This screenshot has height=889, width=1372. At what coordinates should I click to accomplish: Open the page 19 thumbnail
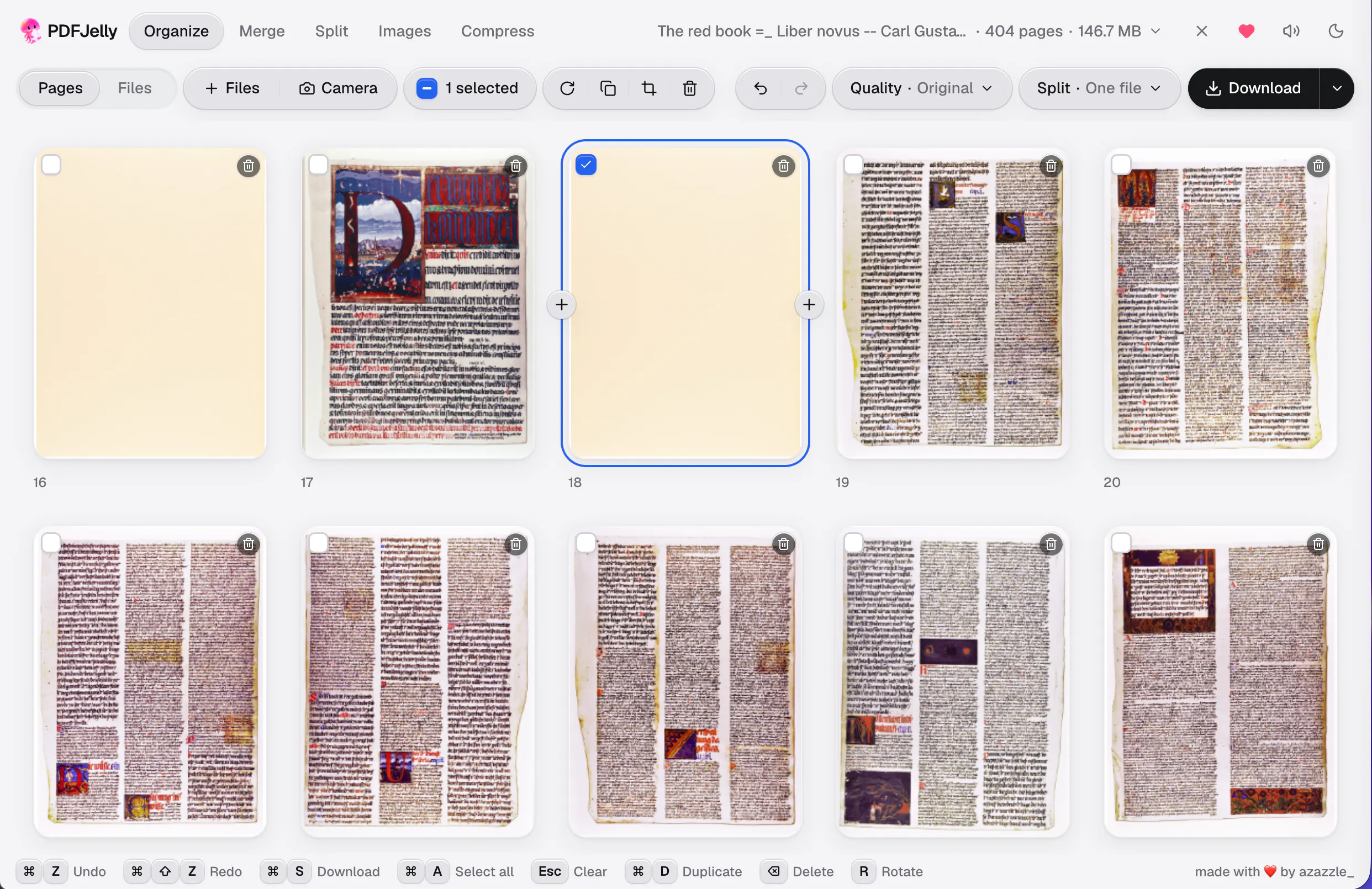tap(953, 304)
